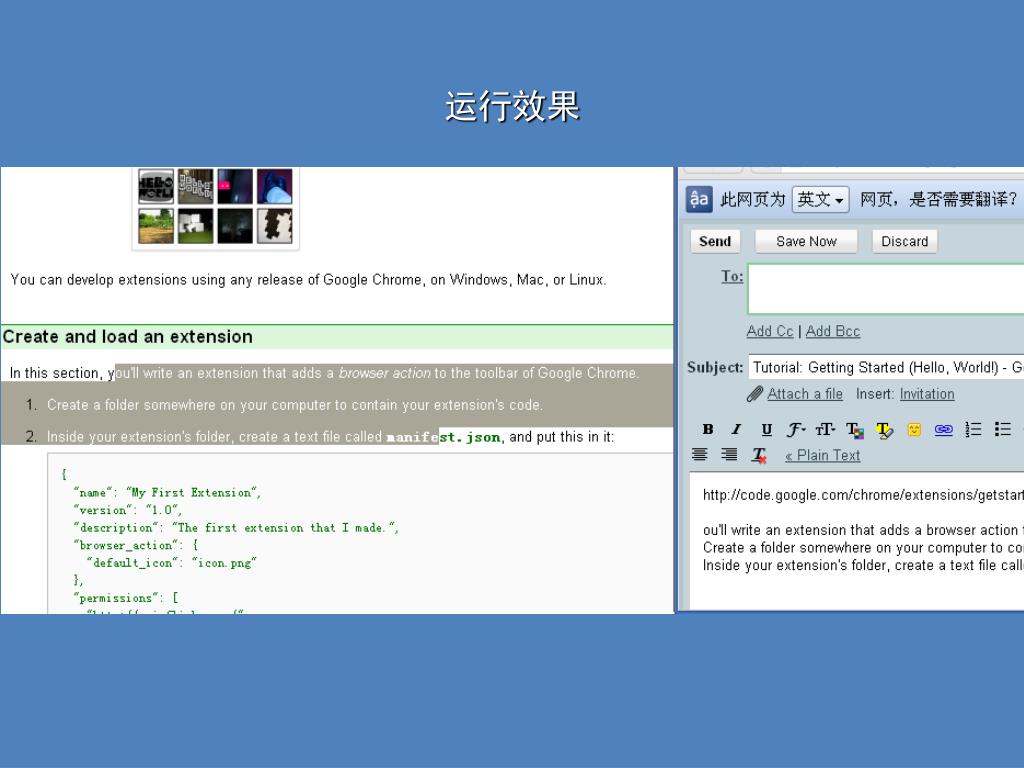Click the Send button
The image size is (1024, 768).
[x=715, y=241]
